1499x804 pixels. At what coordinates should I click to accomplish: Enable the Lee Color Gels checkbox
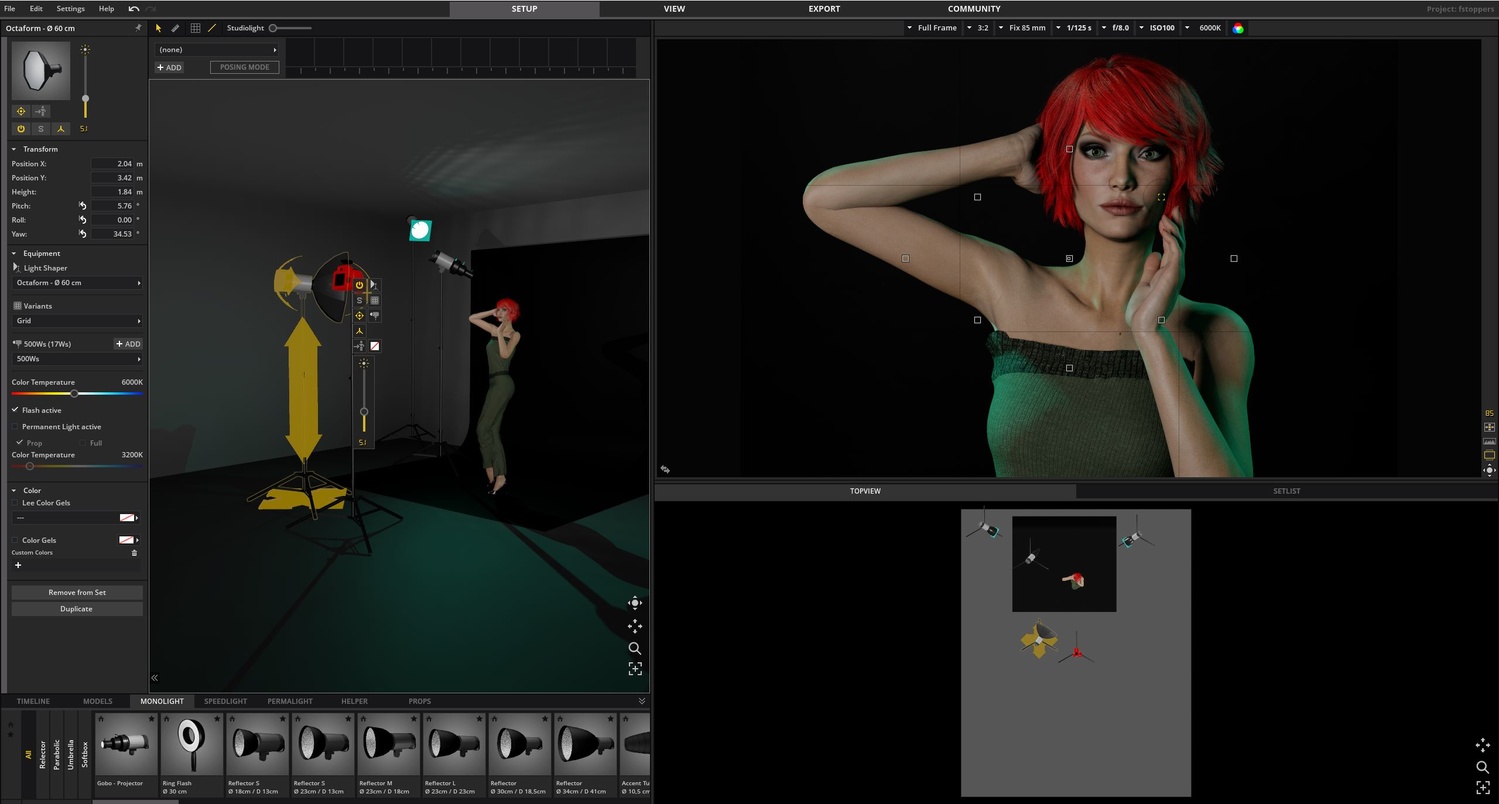(15, 503)
